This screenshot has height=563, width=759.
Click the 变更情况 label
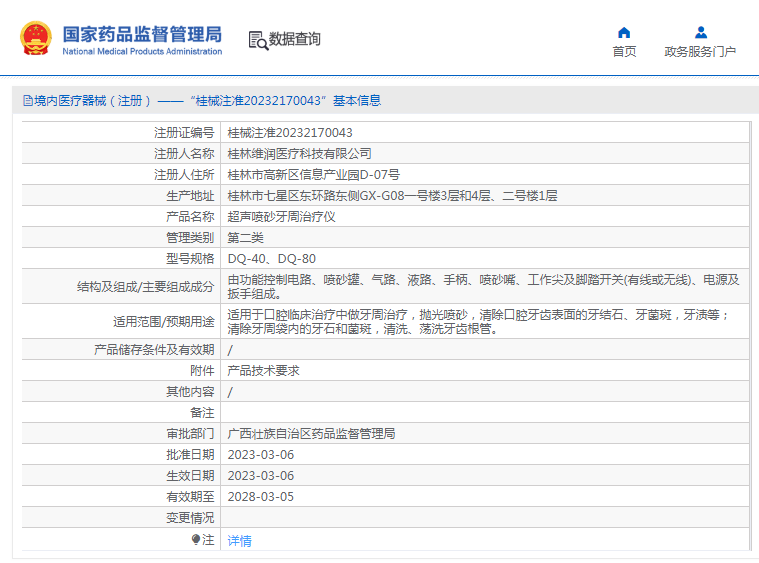point(190,518)
